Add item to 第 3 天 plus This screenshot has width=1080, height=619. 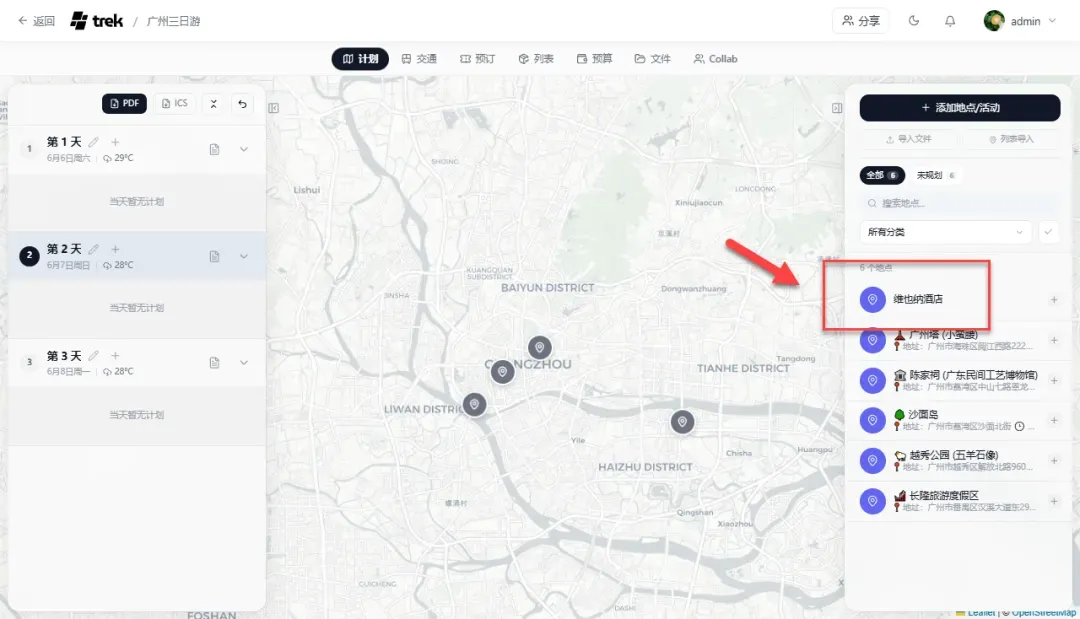point(115,355)
